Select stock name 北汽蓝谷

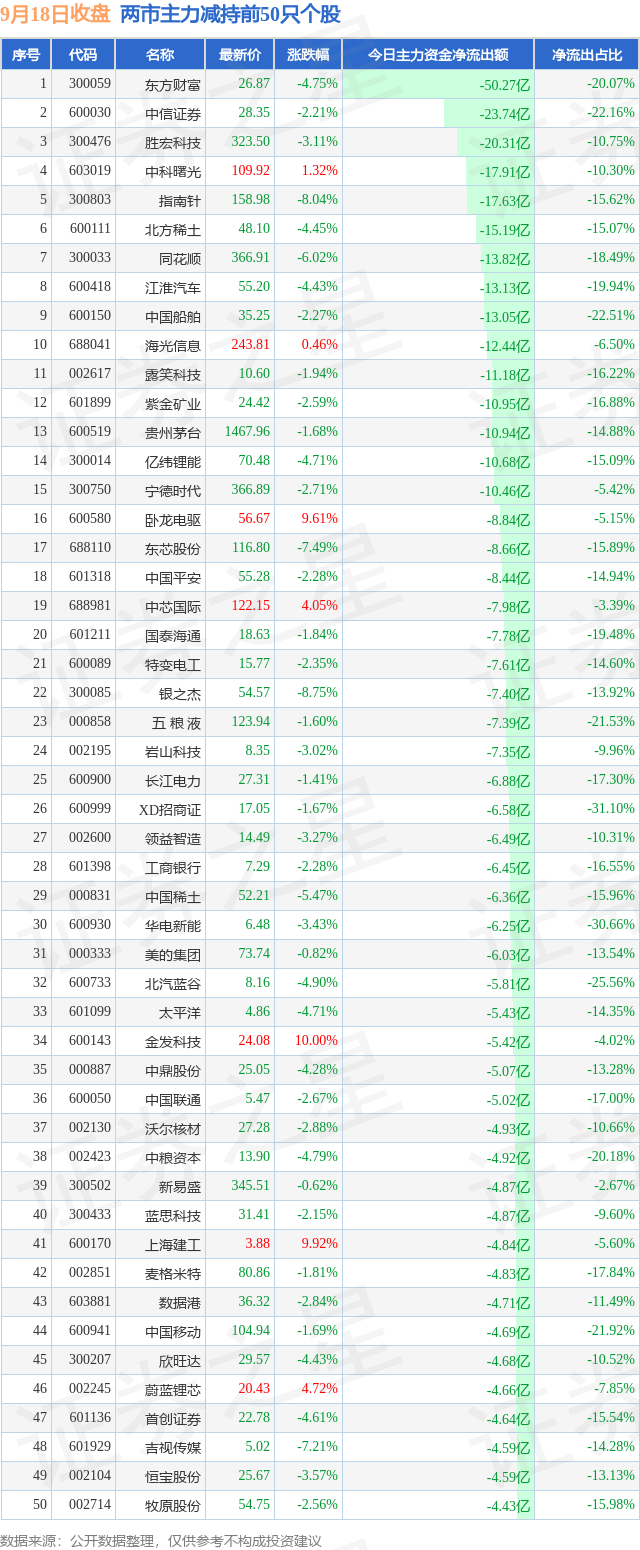coord(173,983)
